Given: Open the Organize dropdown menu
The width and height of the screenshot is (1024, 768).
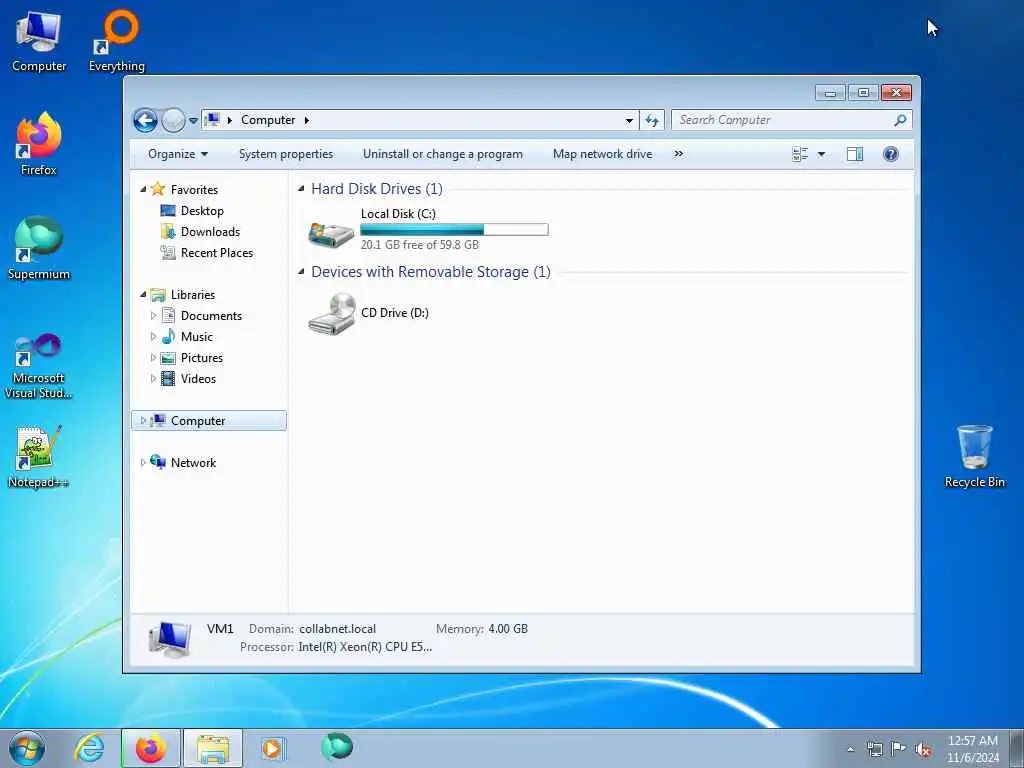Looking at the screenshot, I should (x=178, y=154).
